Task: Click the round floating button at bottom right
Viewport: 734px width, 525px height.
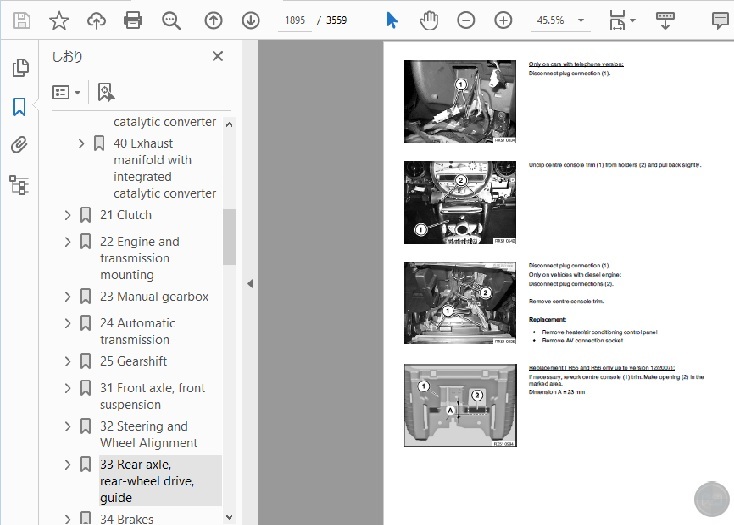Action: [x=712, y=500]
